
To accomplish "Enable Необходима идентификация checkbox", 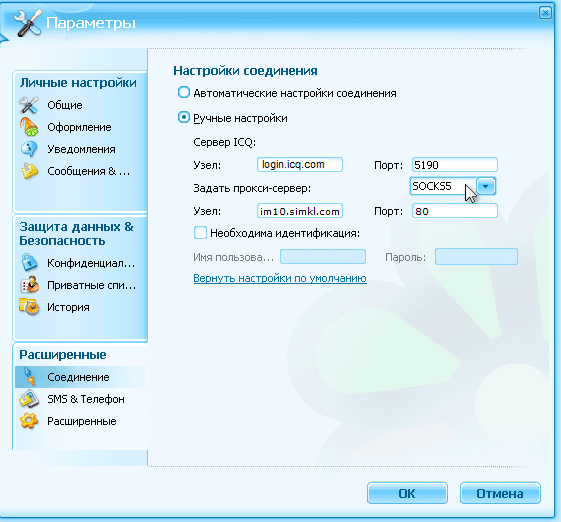I will 200,233.
